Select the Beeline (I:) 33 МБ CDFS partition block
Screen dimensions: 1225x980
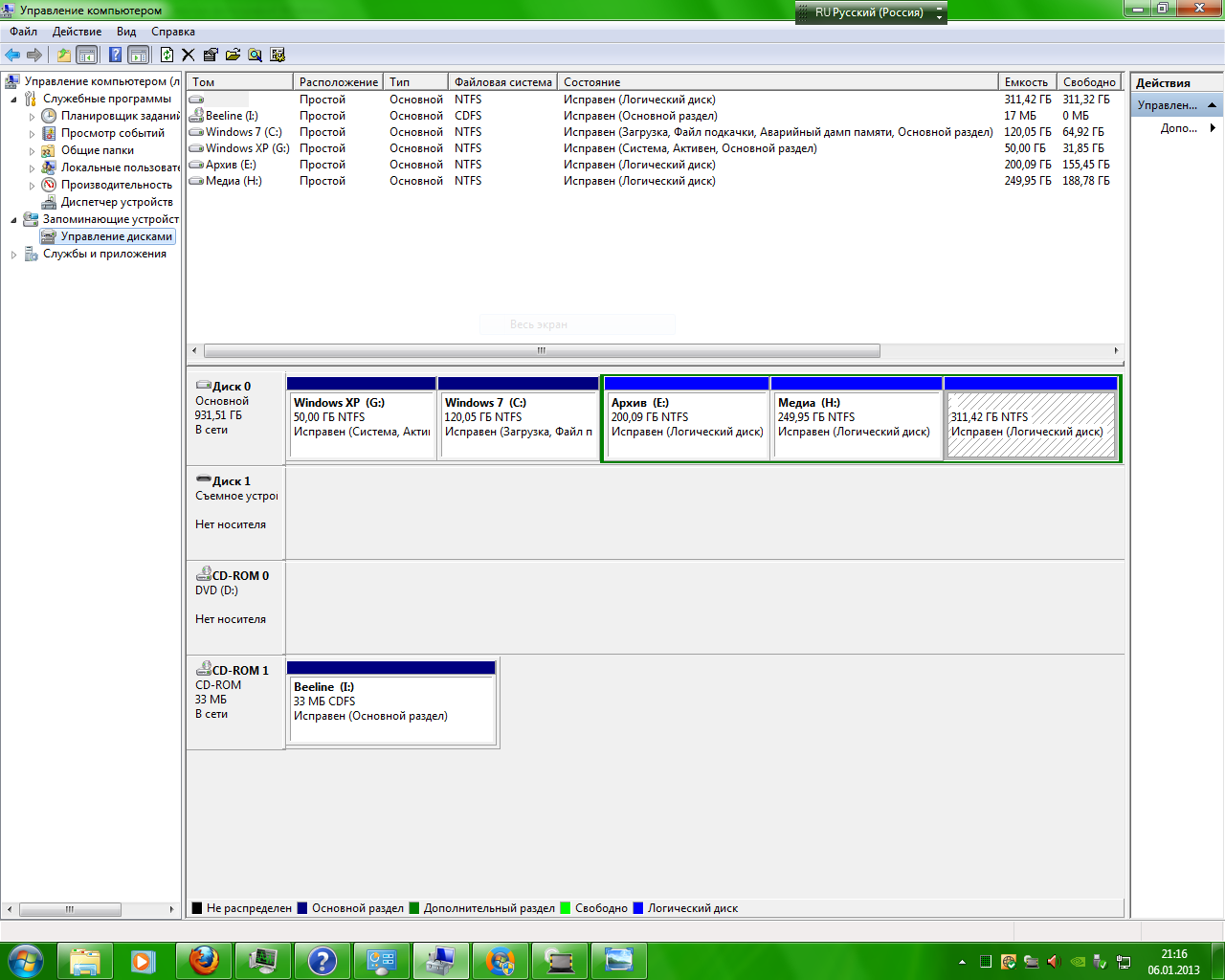tap(391, 702)
